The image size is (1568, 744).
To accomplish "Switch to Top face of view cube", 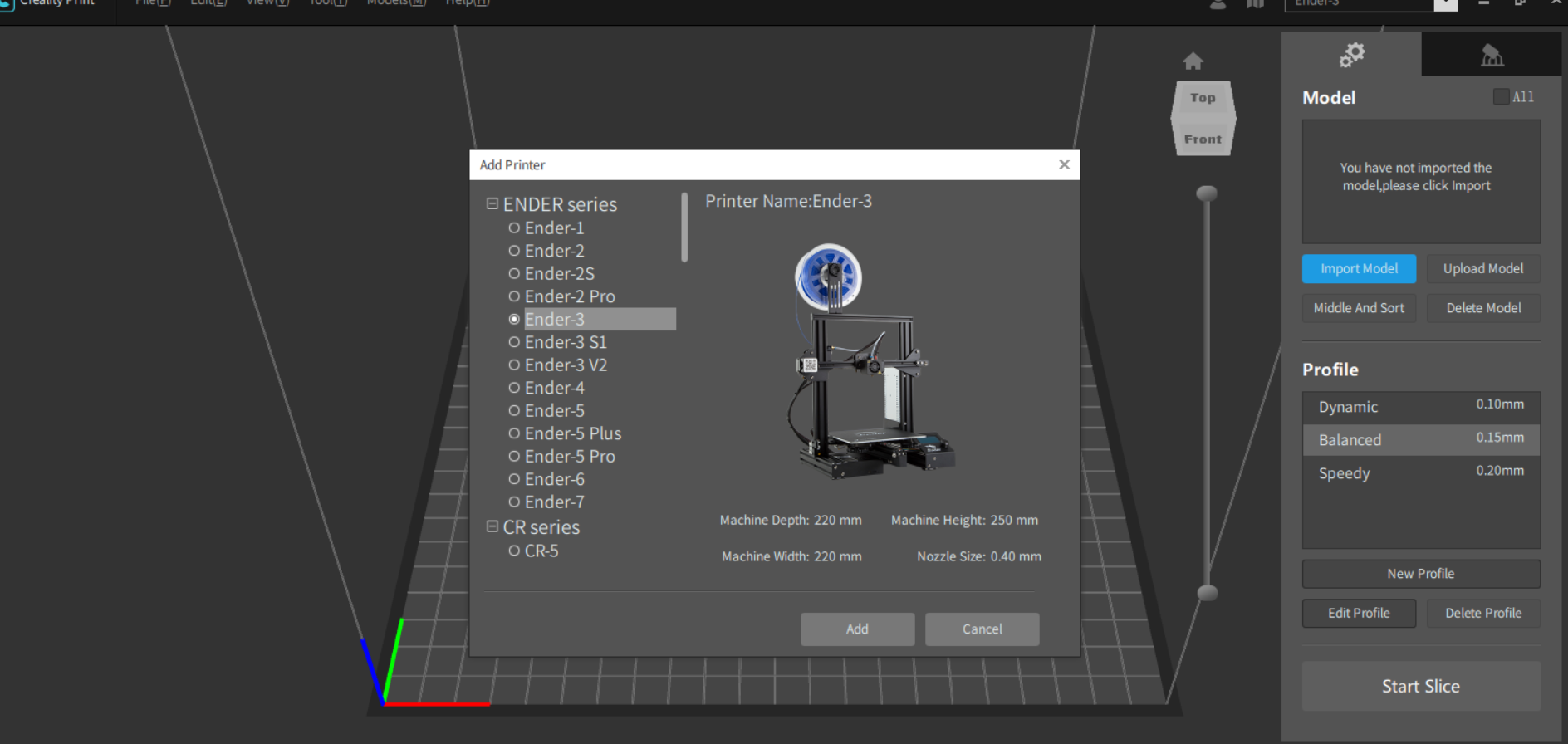I will click(1203, 98).
